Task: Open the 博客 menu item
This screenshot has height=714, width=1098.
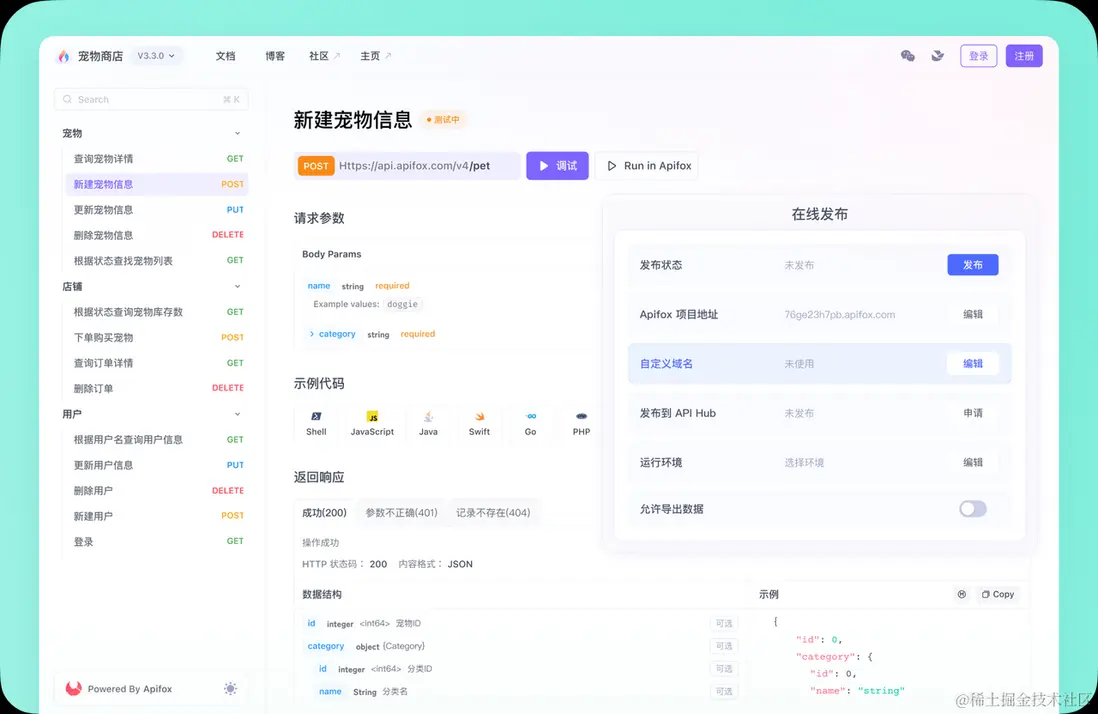Action: pyautogui.click(x=275, y=56)
